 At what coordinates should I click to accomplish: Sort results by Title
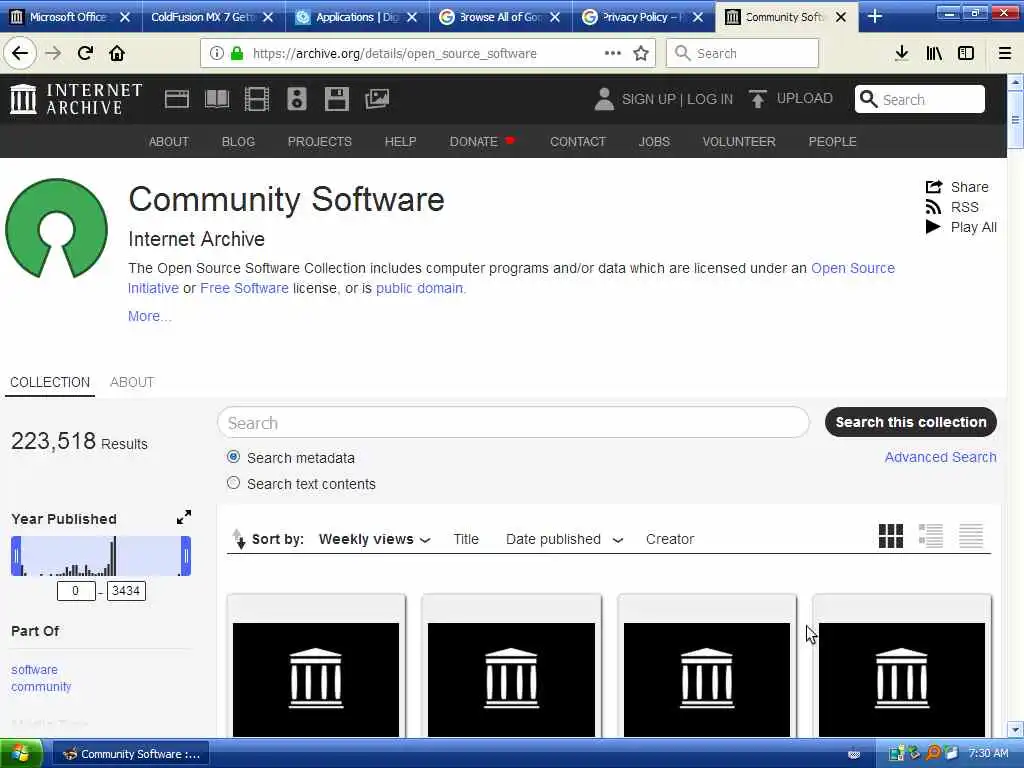tap(466, 539)
